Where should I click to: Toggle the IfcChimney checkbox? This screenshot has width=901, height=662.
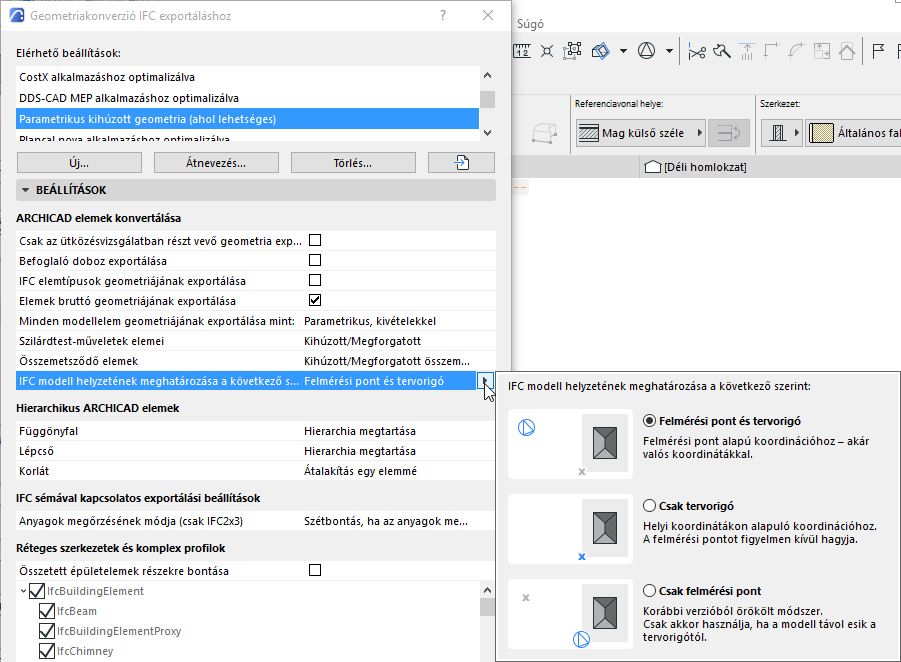pos(47,651)
